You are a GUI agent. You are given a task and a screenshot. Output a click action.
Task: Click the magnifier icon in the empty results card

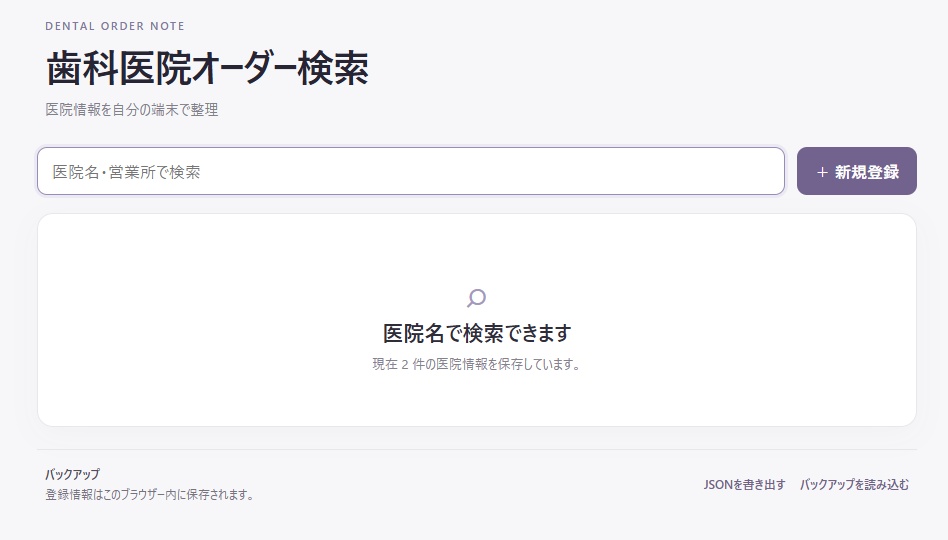coord(476,298)
